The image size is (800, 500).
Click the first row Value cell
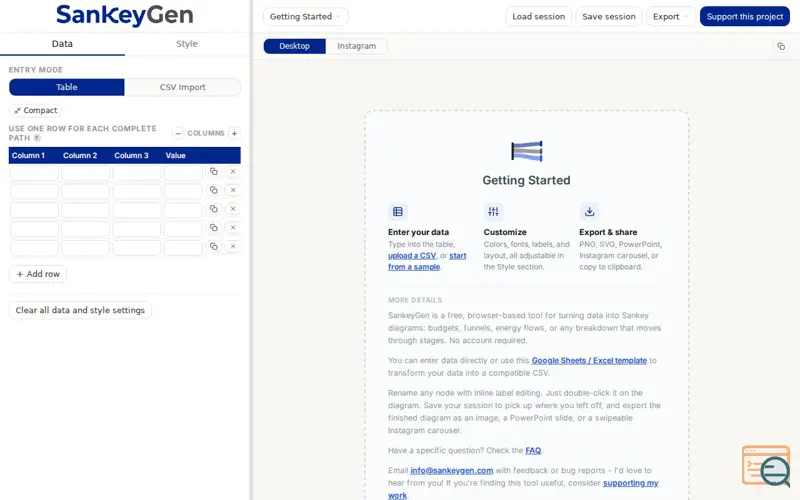(183, 172)
